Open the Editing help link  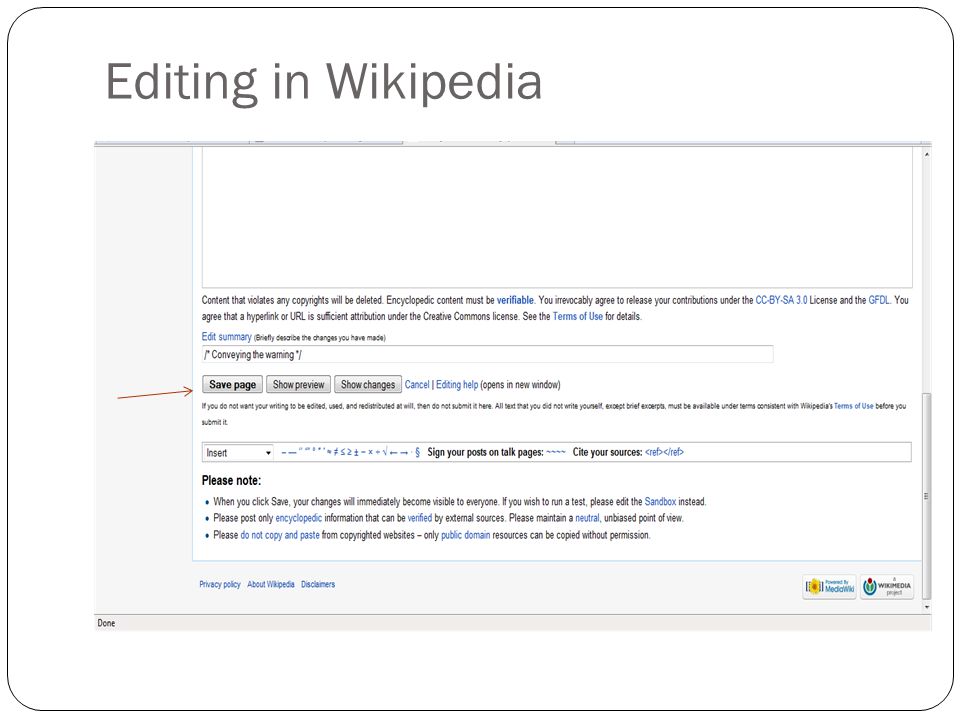click(457, 384)
